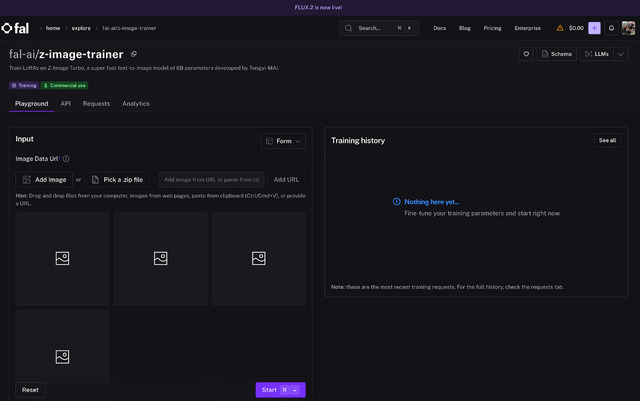Click the heart favorite icon
The image size is (640, 401).
[526, 54]
